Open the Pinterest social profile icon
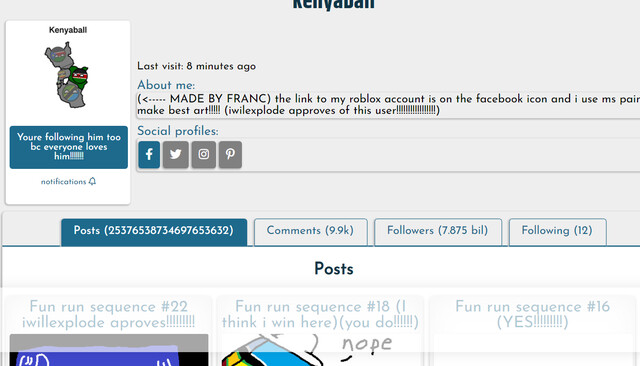 pyautogui.click(x=230, y=154)
